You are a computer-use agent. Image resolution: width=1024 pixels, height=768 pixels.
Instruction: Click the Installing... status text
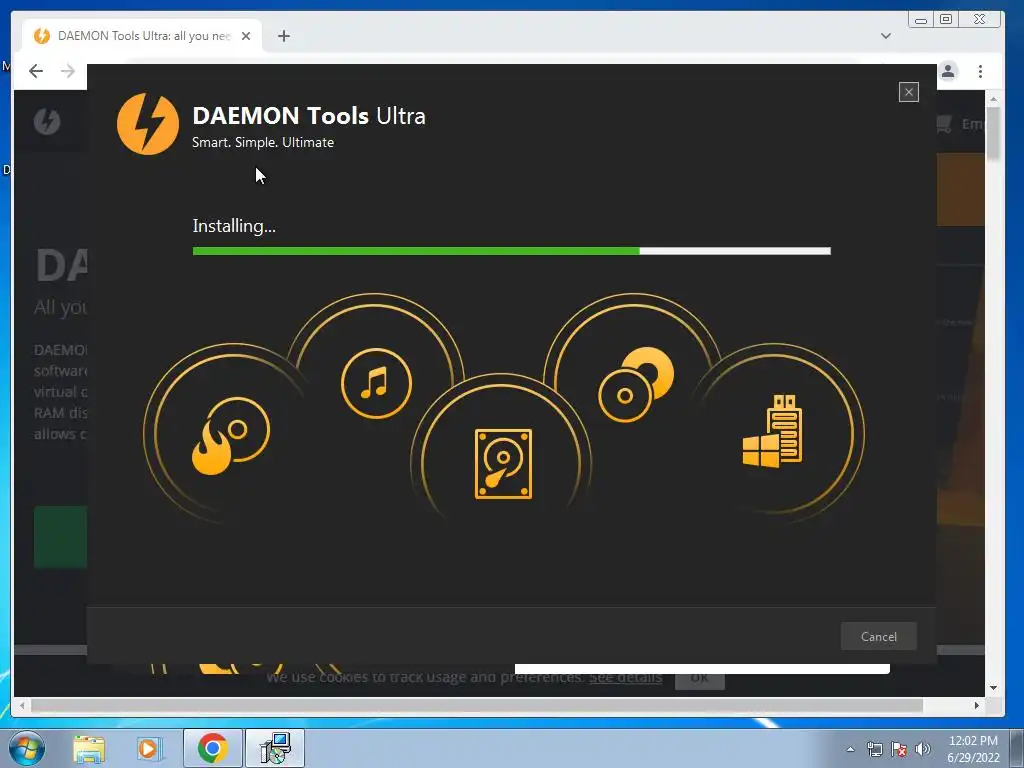pyautogui.click(x=234, y=226)
